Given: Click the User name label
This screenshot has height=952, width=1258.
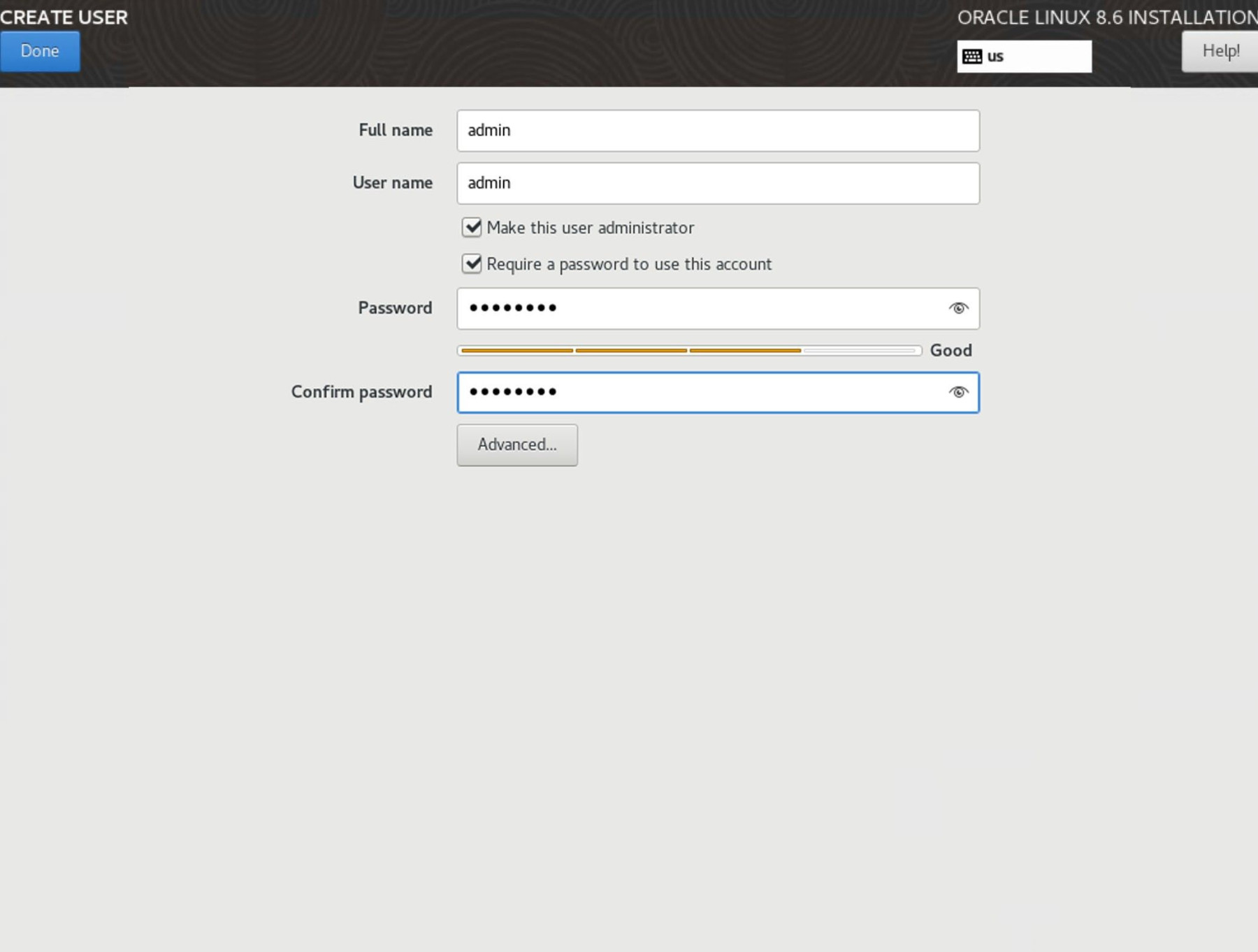Looking at the screenshot, I should (x=392, y=182).
